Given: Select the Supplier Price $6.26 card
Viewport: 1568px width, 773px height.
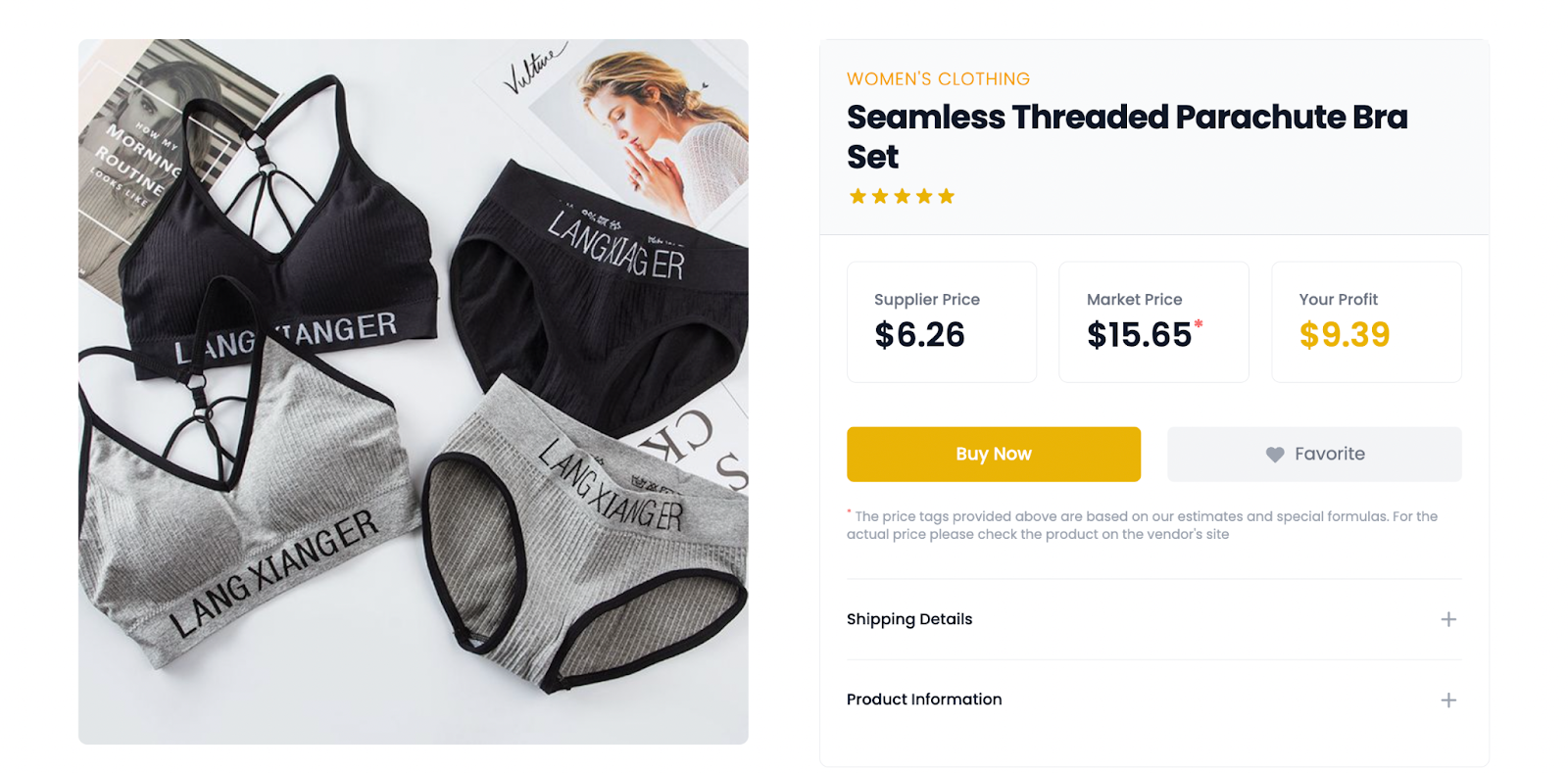Looking at the screenshot, I should (x=942, y=321).
